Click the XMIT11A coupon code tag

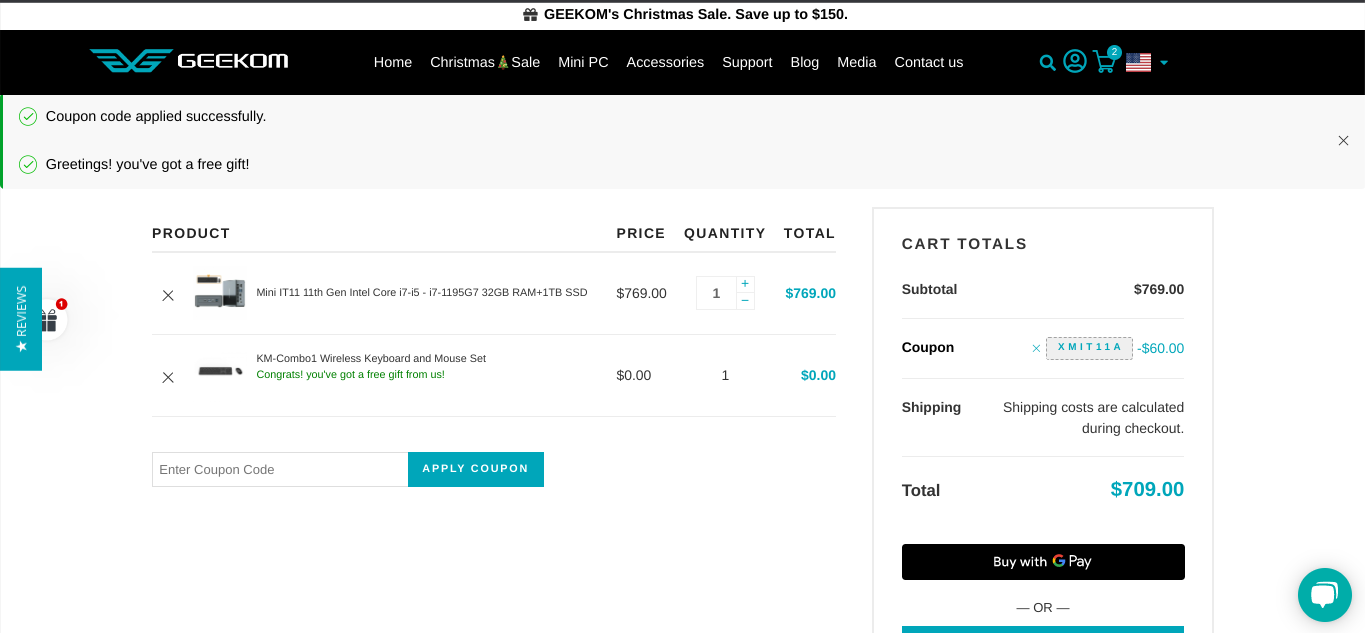(1090, 348)
